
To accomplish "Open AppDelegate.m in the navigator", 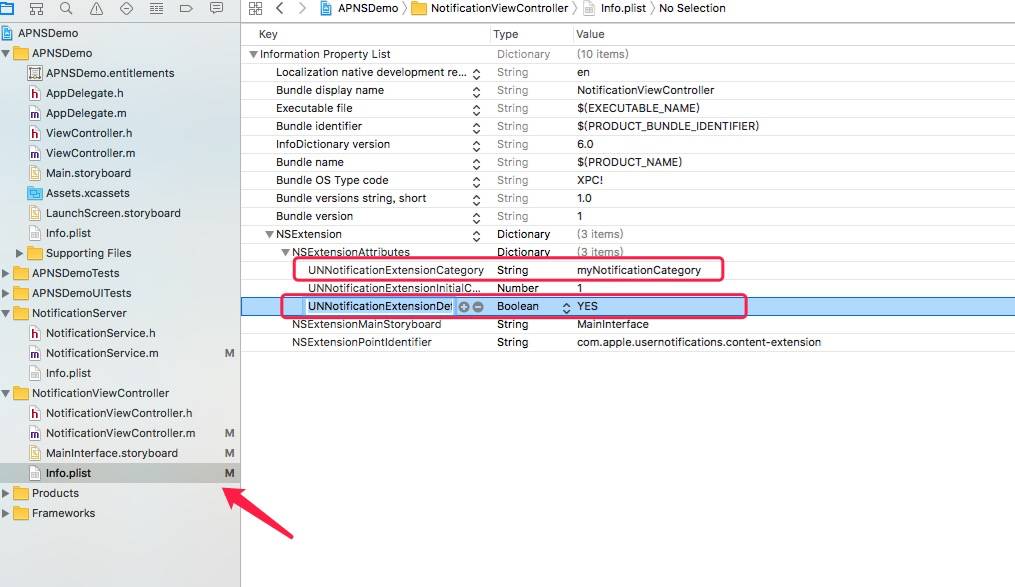I will 86,113.
